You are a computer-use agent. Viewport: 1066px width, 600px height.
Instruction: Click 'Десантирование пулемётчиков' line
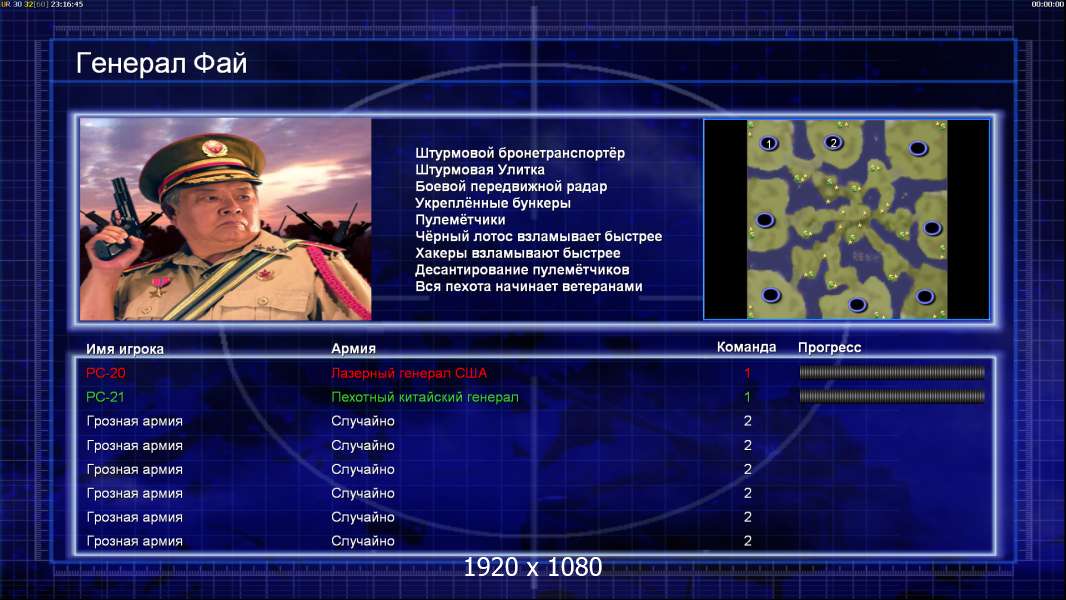(522, 270)
